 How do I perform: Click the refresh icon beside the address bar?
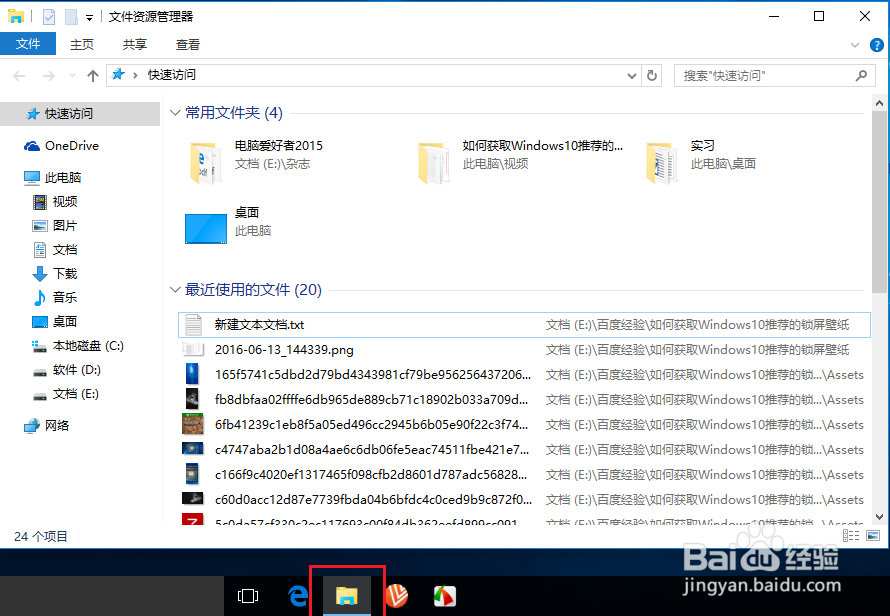(652, 75)
